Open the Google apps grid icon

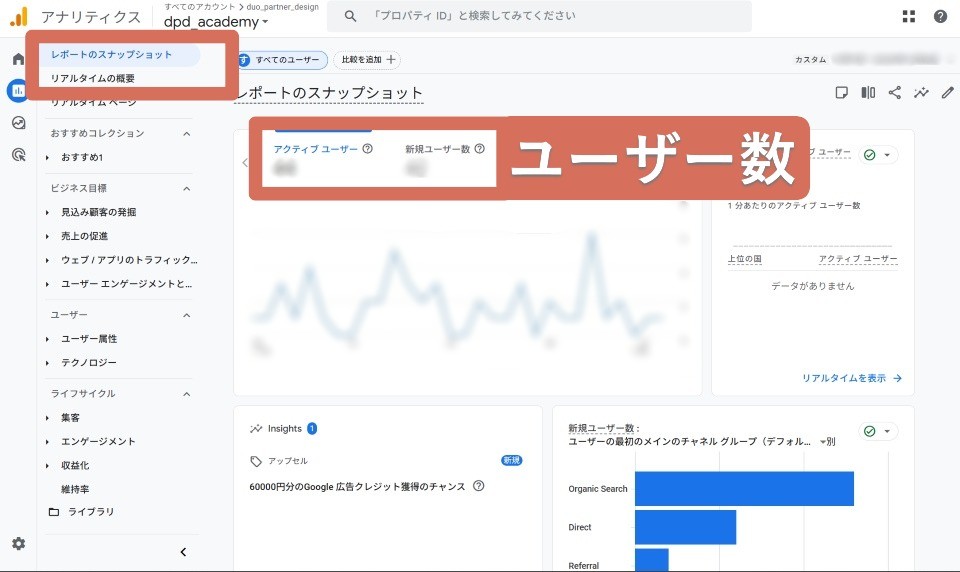click(x=908, y=16)
